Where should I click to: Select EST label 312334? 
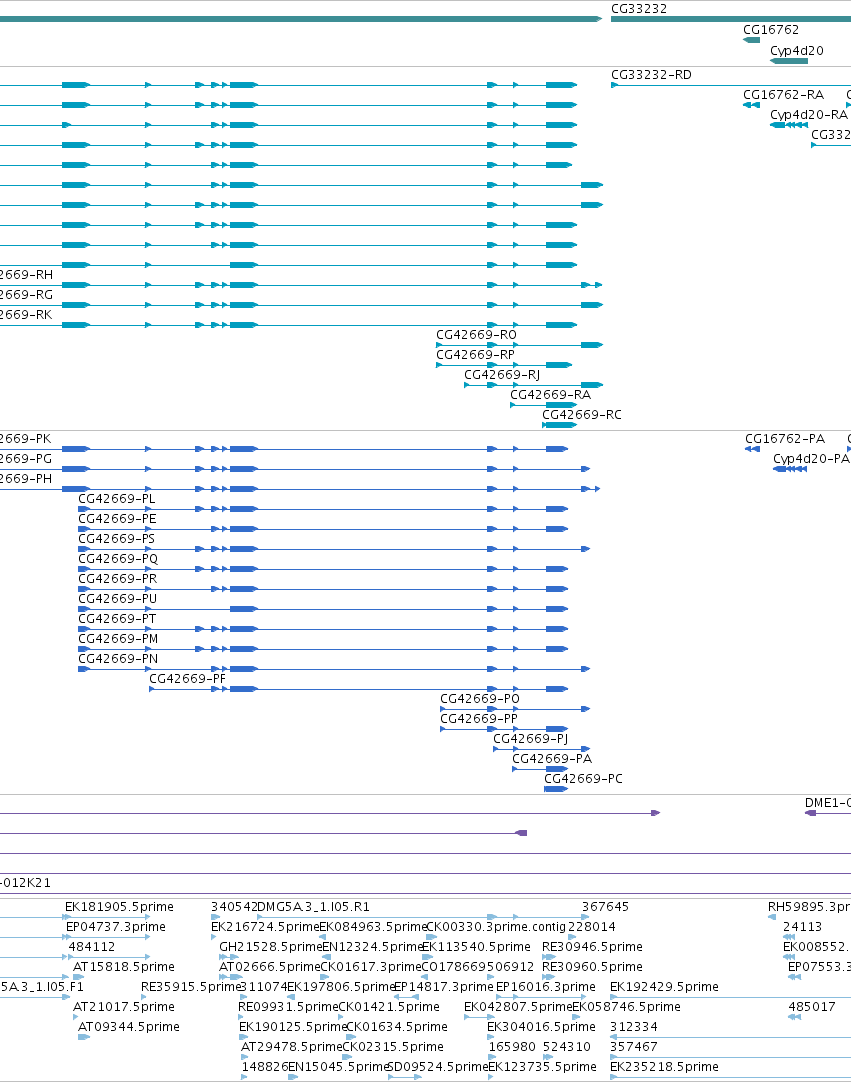click(x=634, y=1027)
